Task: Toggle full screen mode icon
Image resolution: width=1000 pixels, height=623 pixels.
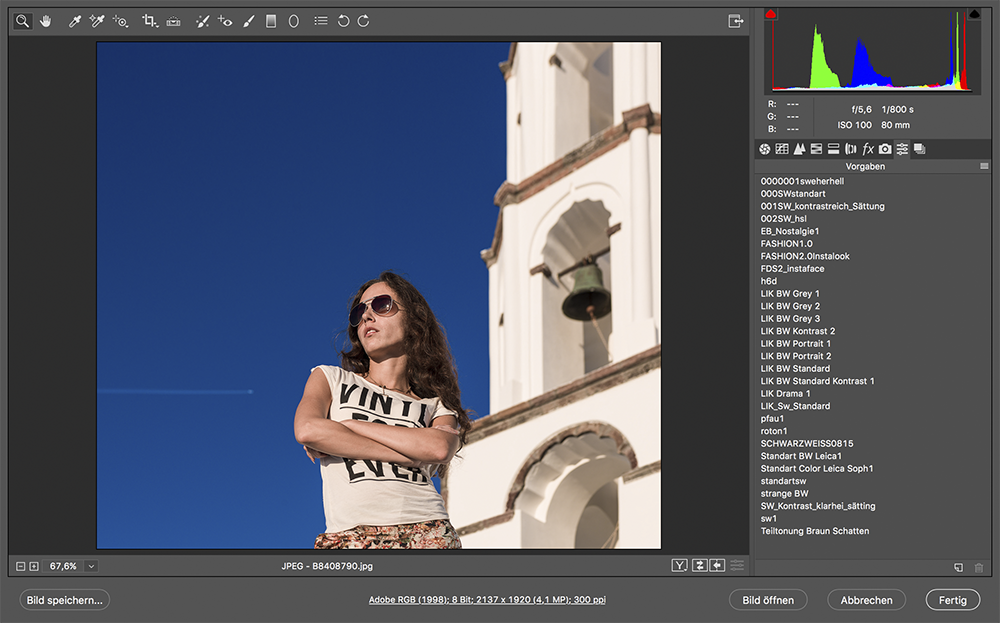Action: click(736, 21)
